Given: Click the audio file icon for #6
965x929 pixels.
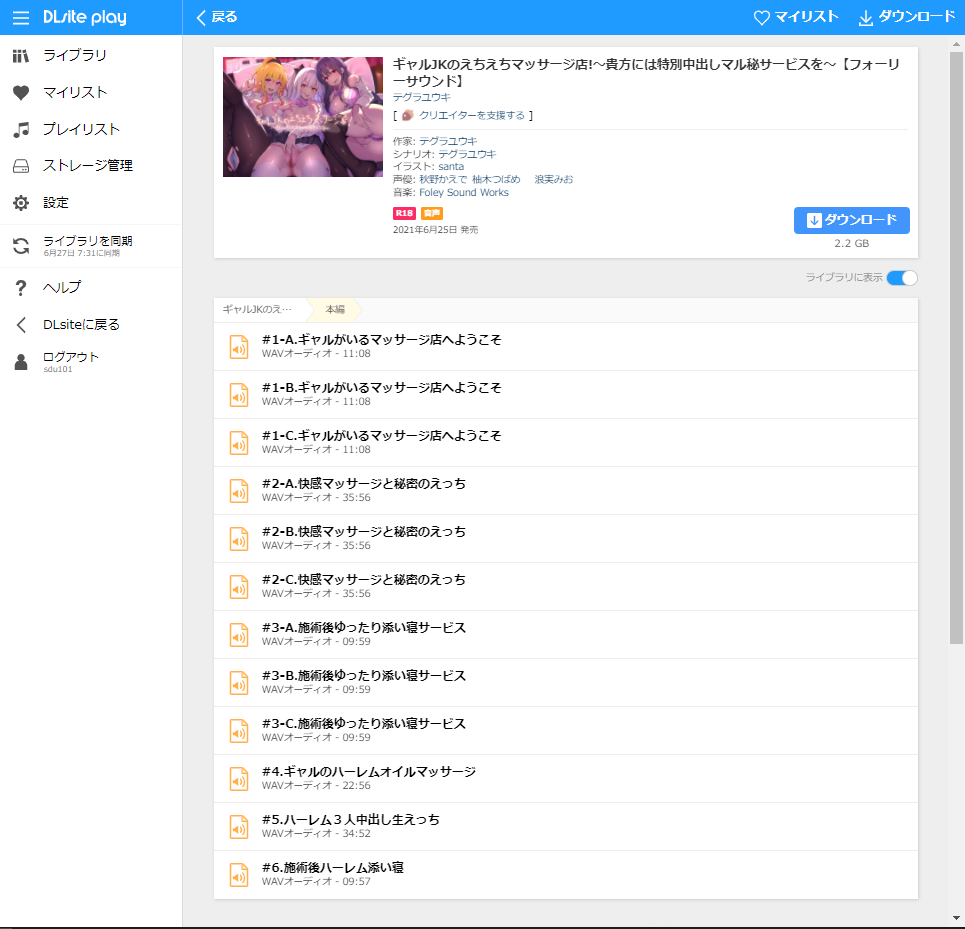Looking at the screenshot, I should click(x=239, y=875).
